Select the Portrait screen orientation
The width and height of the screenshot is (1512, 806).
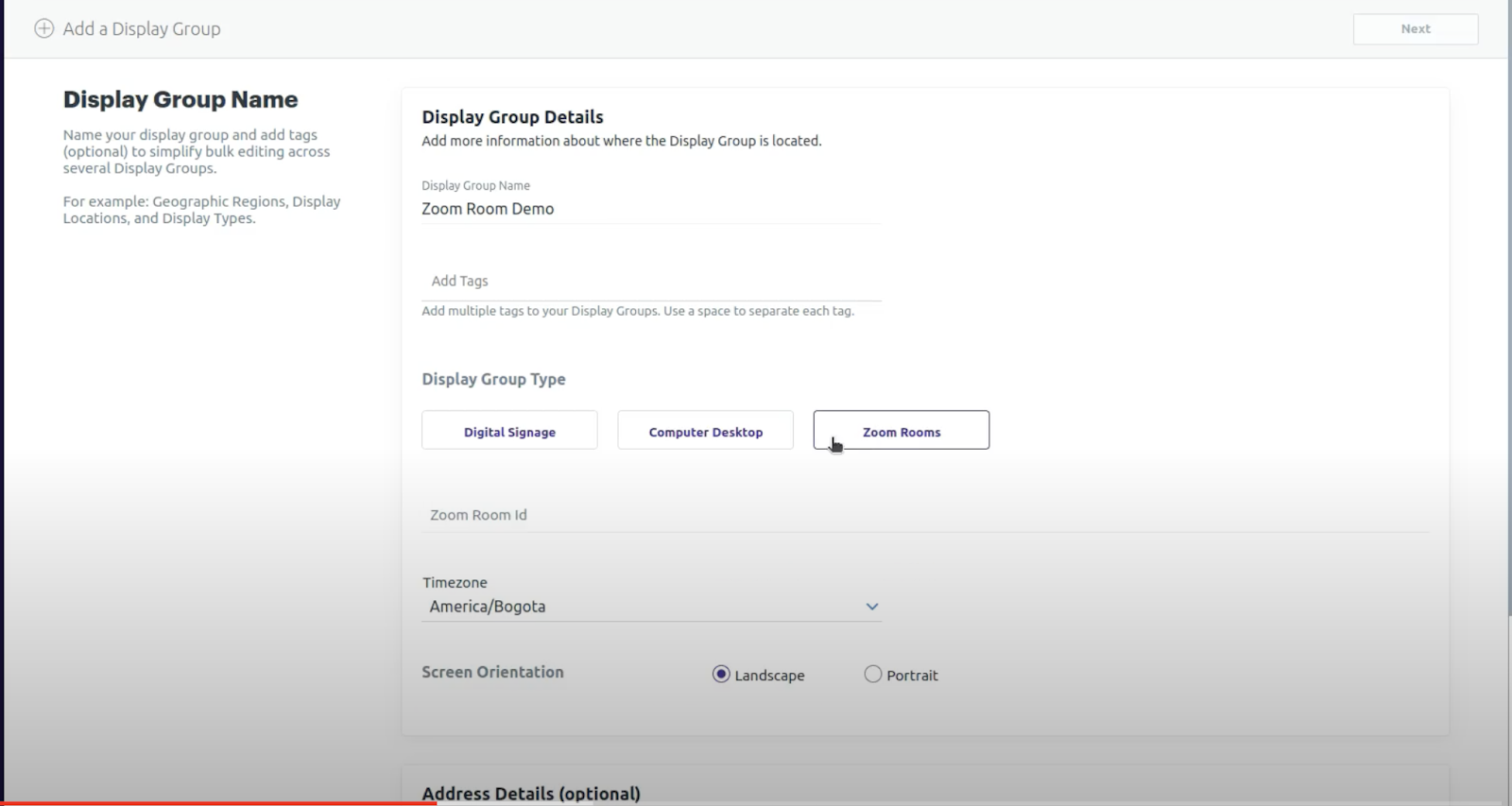pyautogui.click(x=873, y=674)
